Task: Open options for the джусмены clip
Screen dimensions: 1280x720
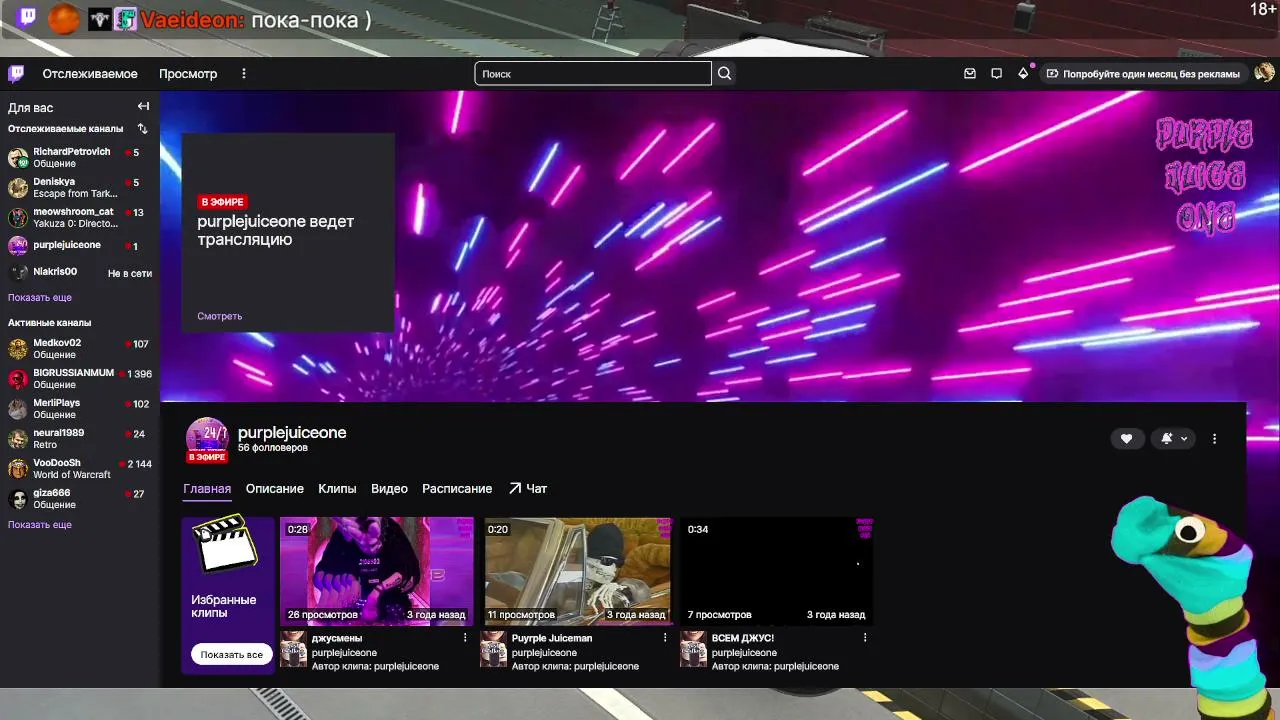Action: [x=465, y=638]
